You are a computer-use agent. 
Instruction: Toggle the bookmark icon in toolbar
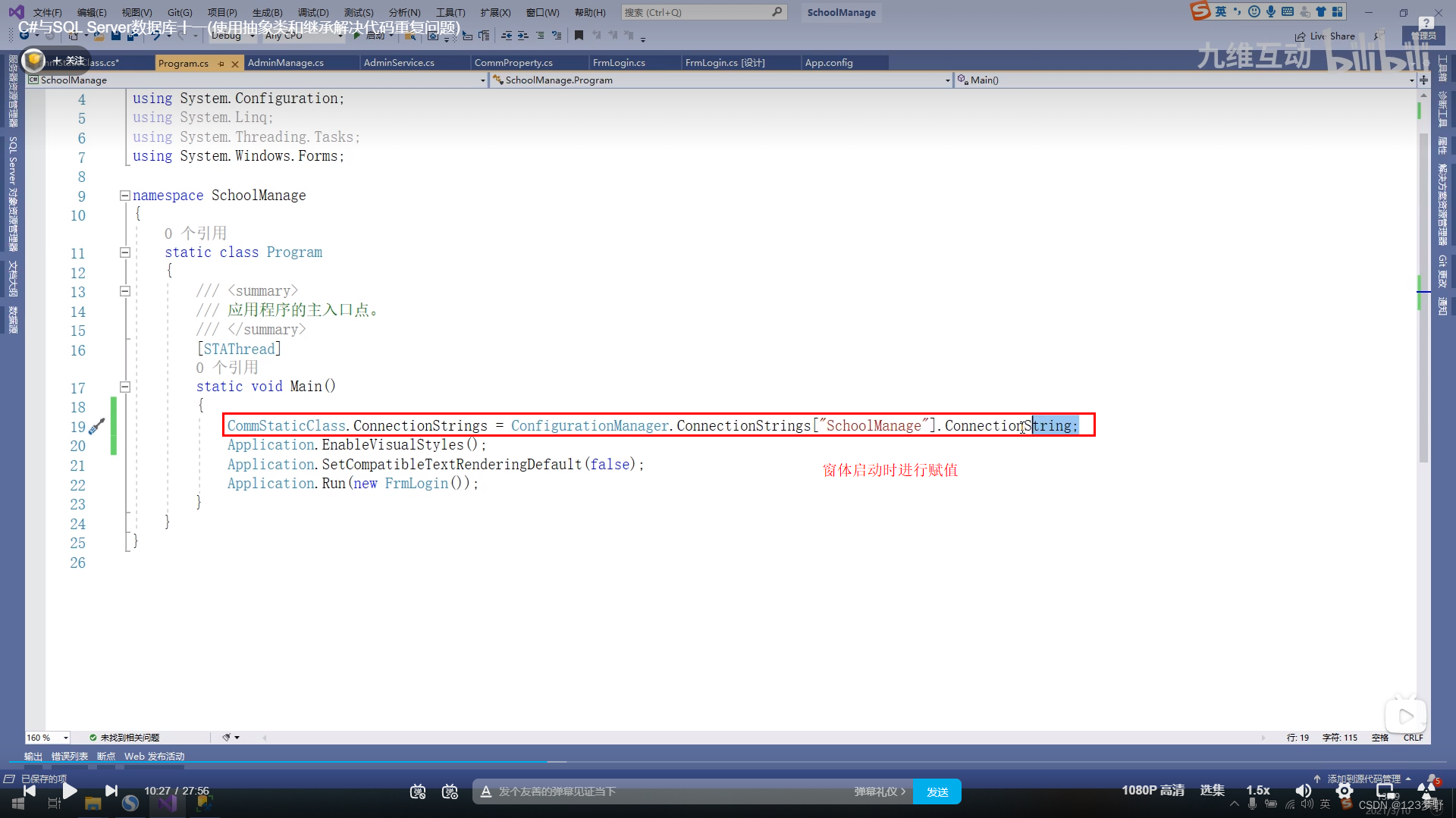579,36
